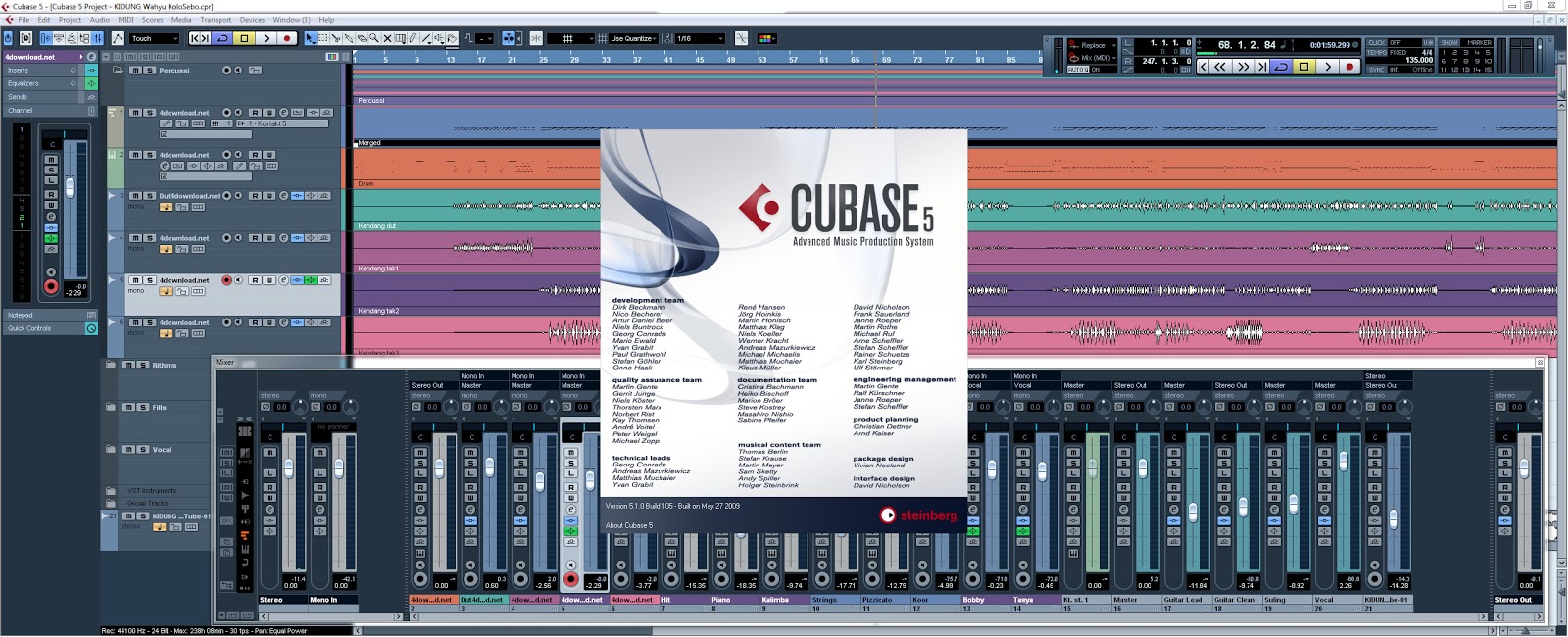Open the Devices menu

[x=252, y=20]
